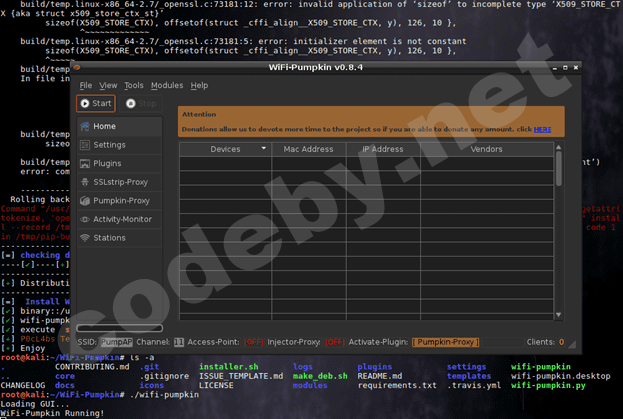Open the Help menu
Screen dimensions: 623x419
[x=199, y=85]
